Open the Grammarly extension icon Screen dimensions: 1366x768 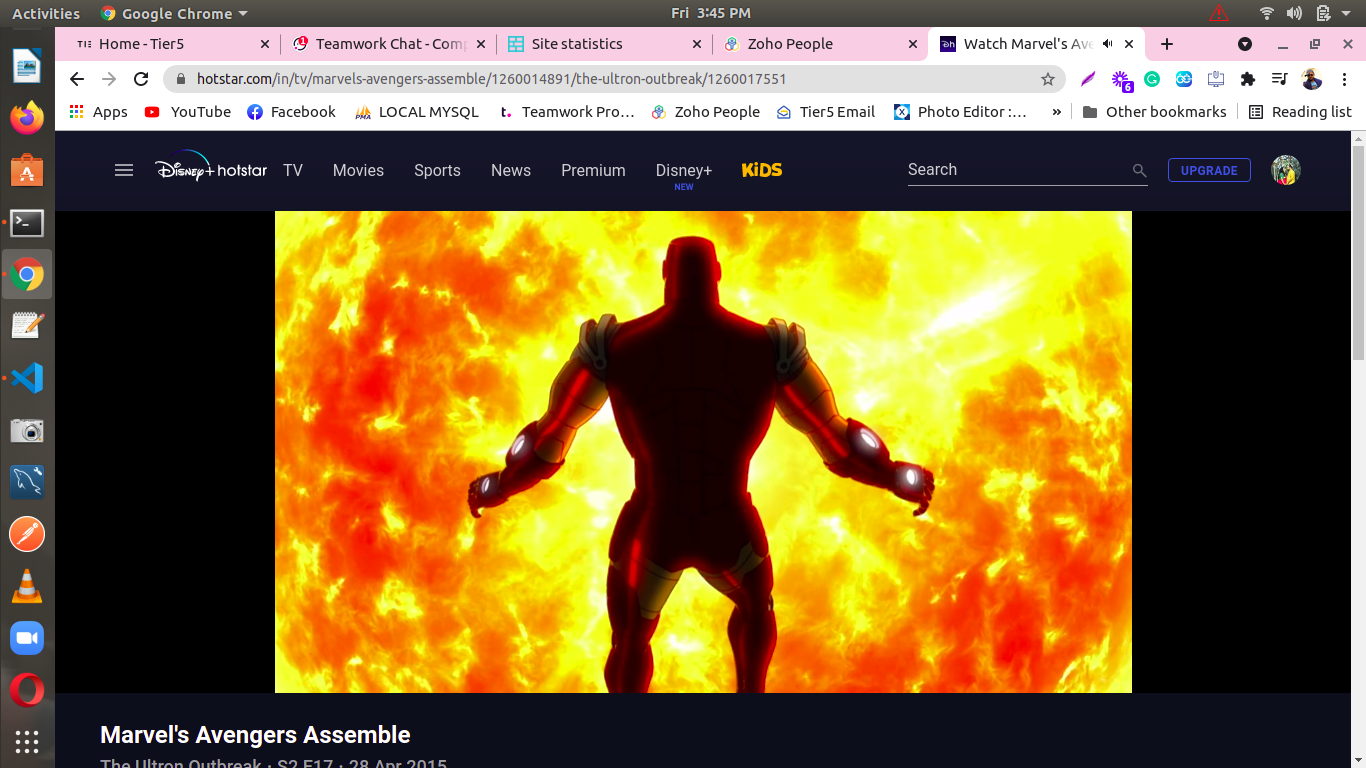click(x=1152, y=79)
